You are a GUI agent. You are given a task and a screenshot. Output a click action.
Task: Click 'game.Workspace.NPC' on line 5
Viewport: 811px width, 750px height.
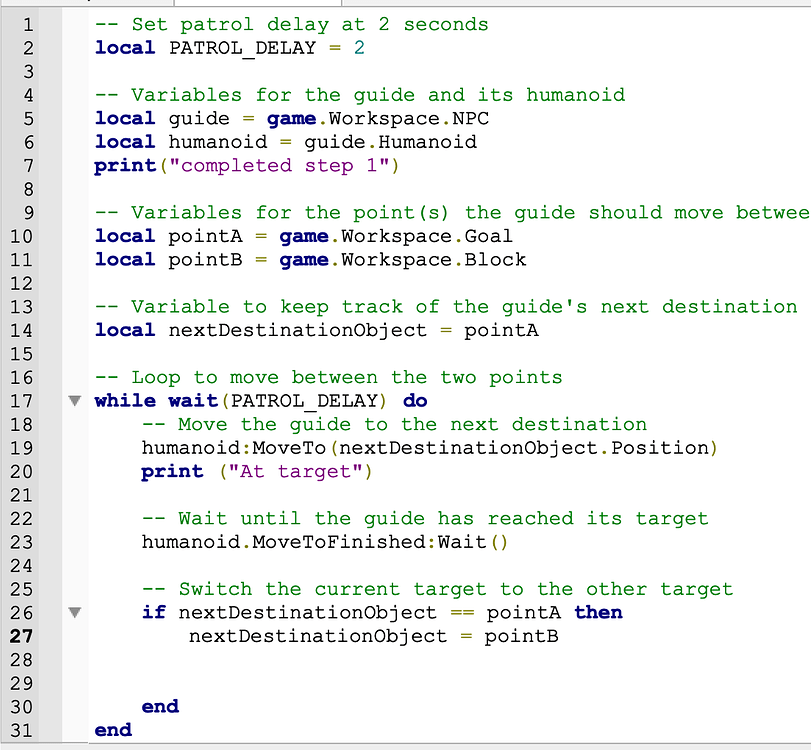[x=378, y=119]
